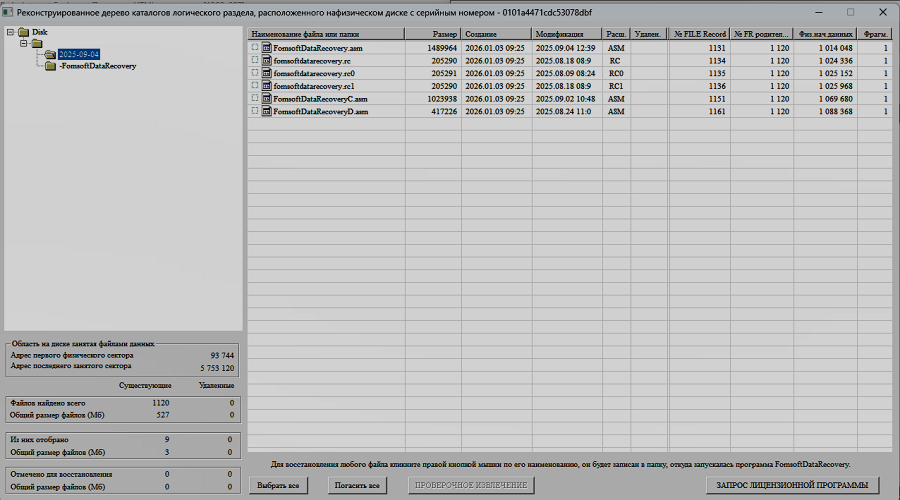
Task: Sort by the Размер column header
Action: (x=433, y=34)
